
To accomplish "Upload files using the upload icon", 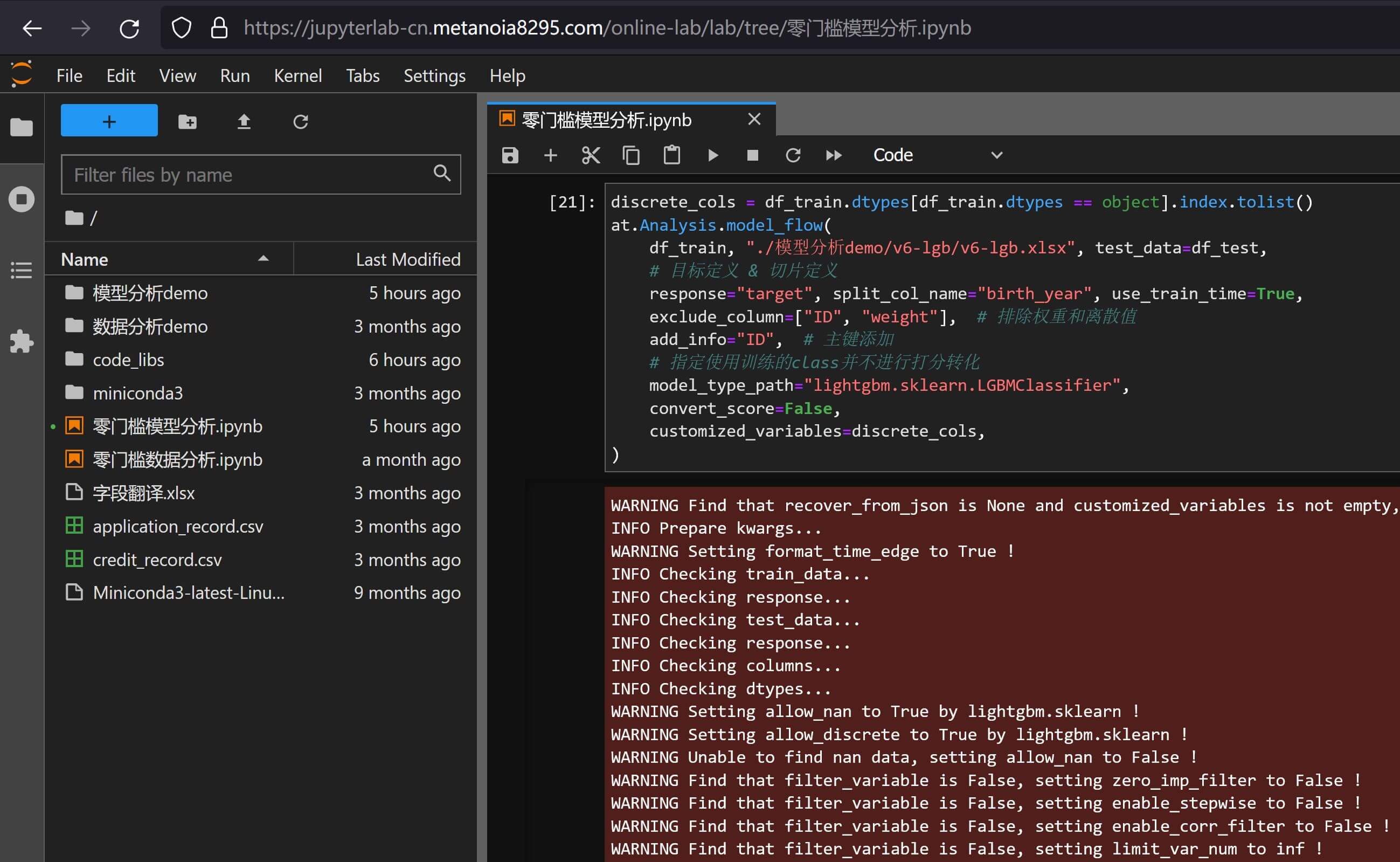I will [244, 121].
